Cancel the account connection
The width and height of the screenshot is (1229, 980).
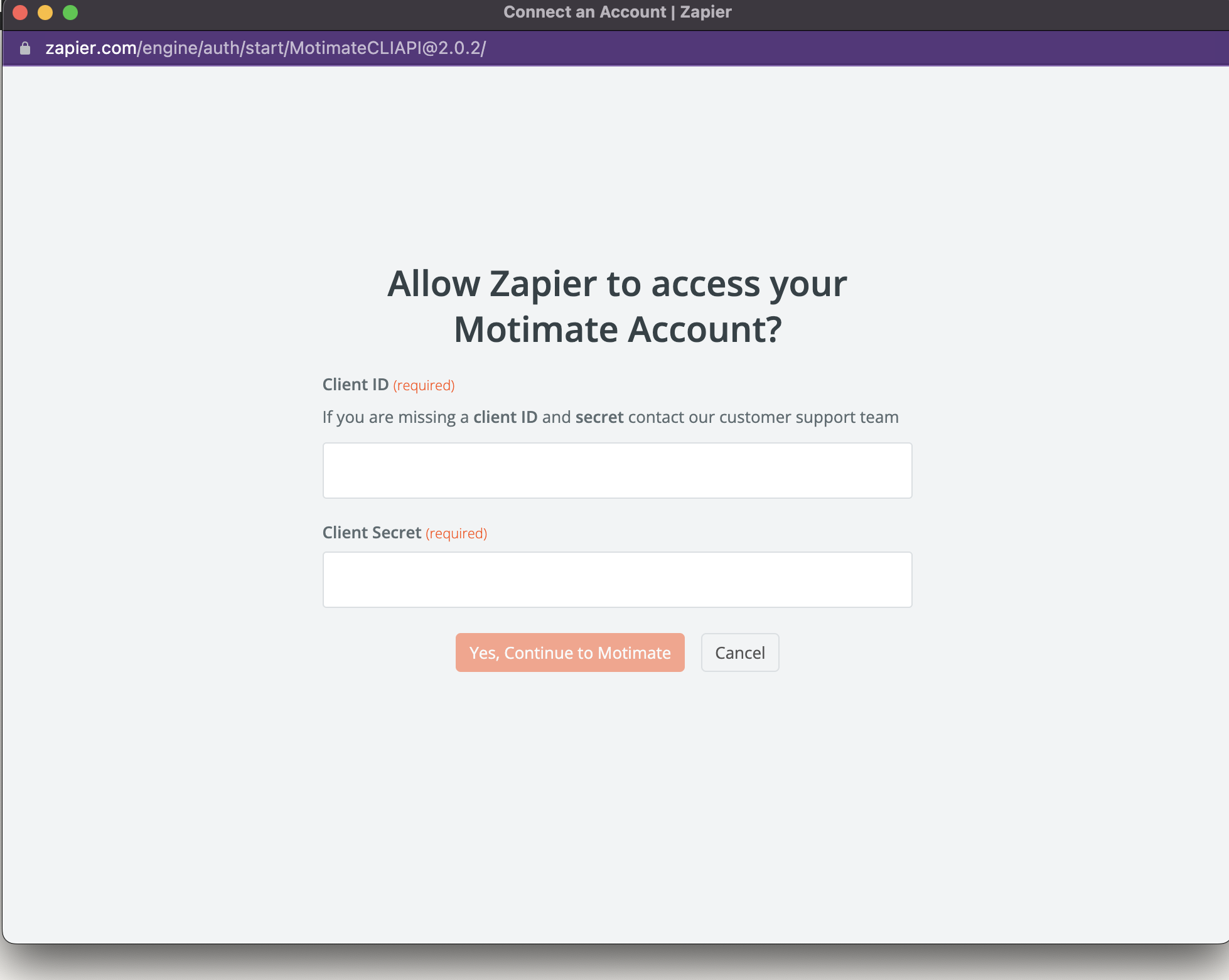pos(740,652)
